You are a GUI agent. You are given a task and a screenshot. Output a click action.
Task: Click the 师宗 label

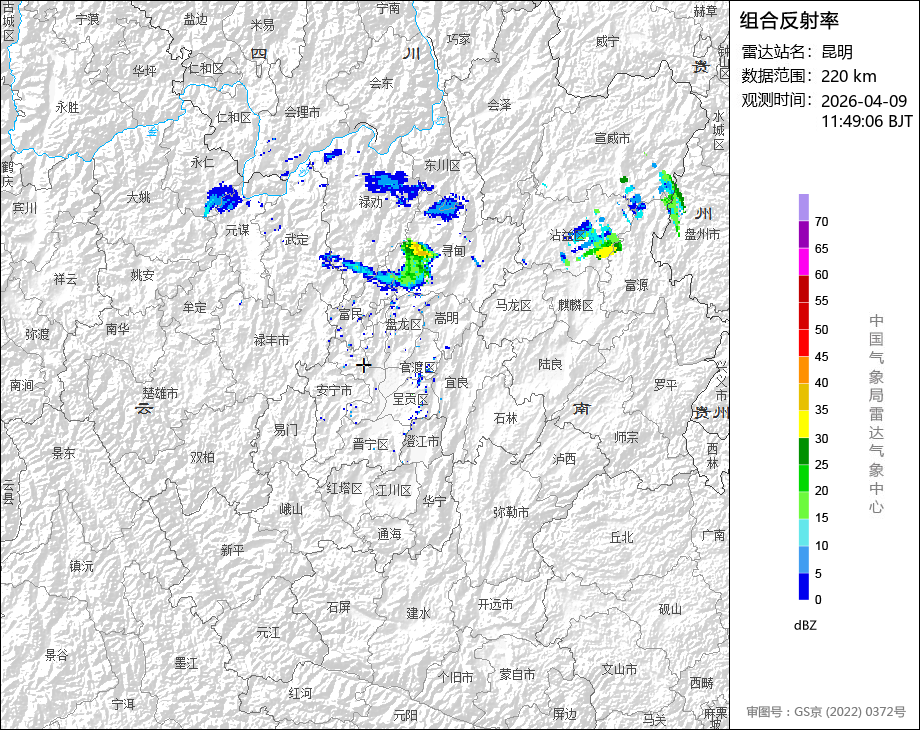pos(626,437)
